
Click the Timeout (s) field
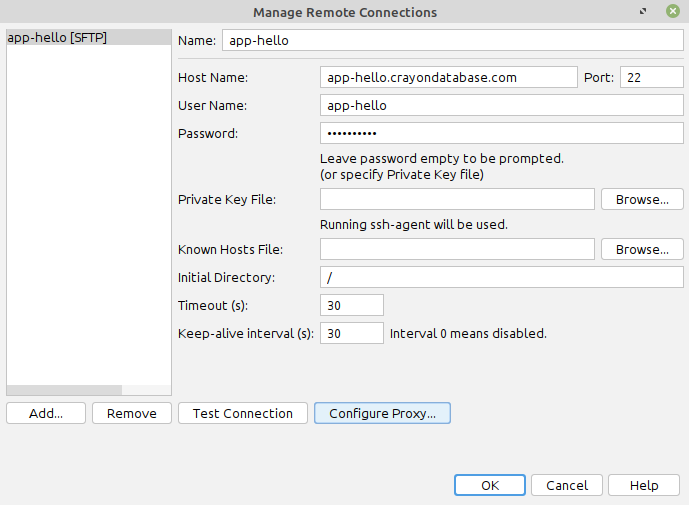point(352,305)
